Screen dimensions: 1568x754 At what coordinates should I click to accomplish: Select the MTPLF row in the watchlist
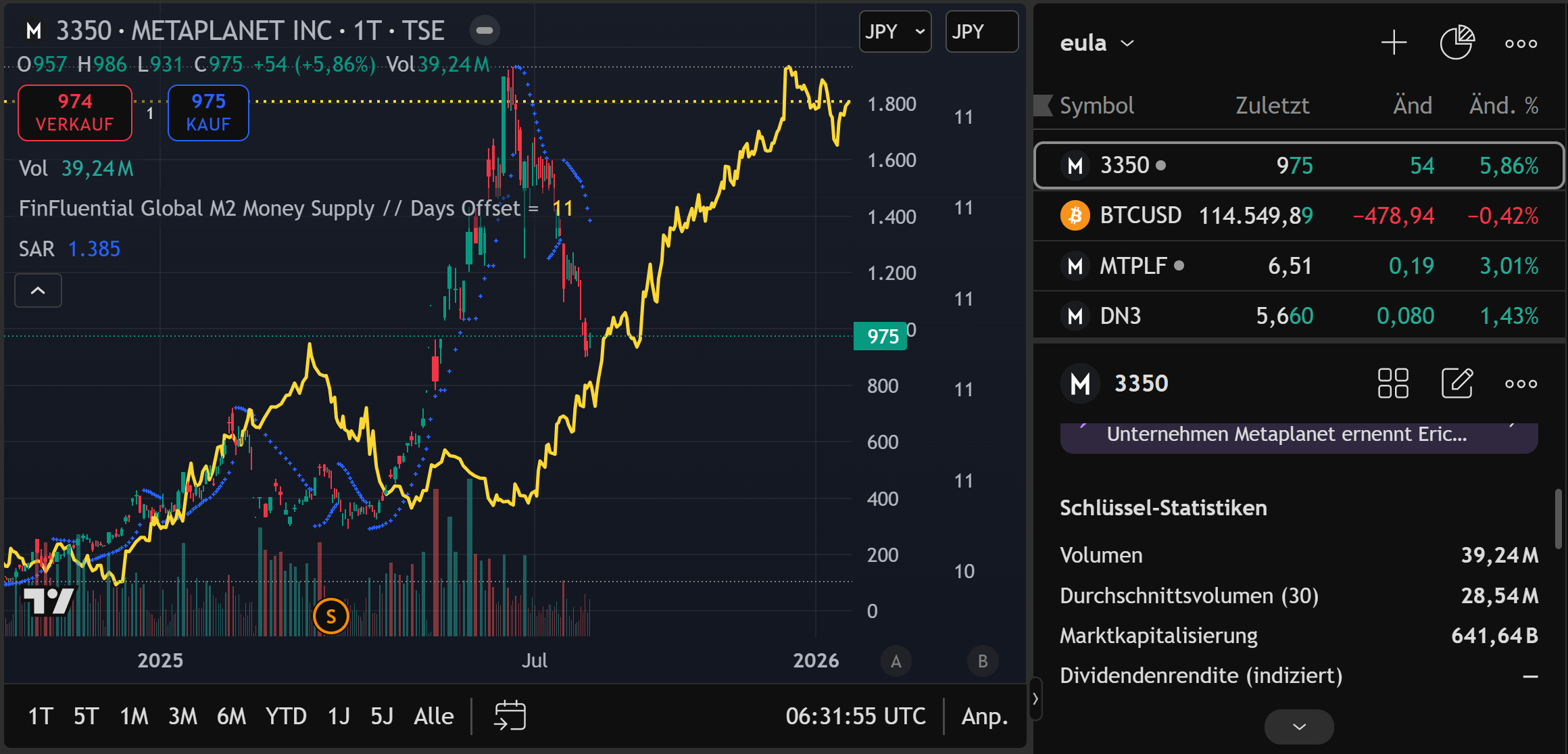(1299, 266)
